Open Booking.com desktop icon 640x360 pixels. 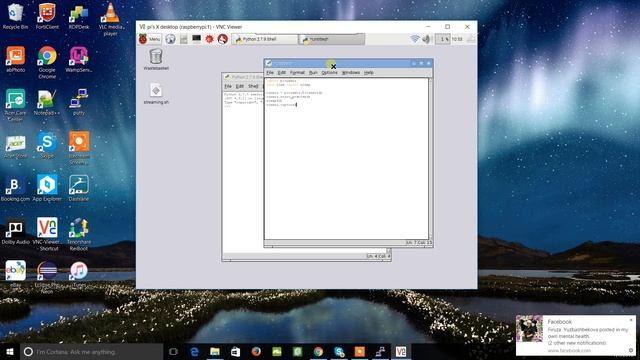click(x=16, y=189)
